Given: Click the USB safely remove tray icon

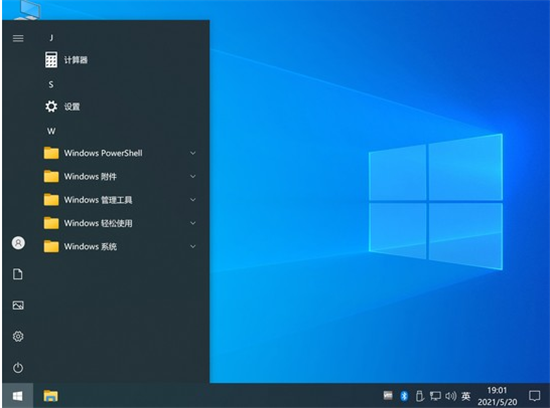Looking at the screenshot, I should (420, 396).
